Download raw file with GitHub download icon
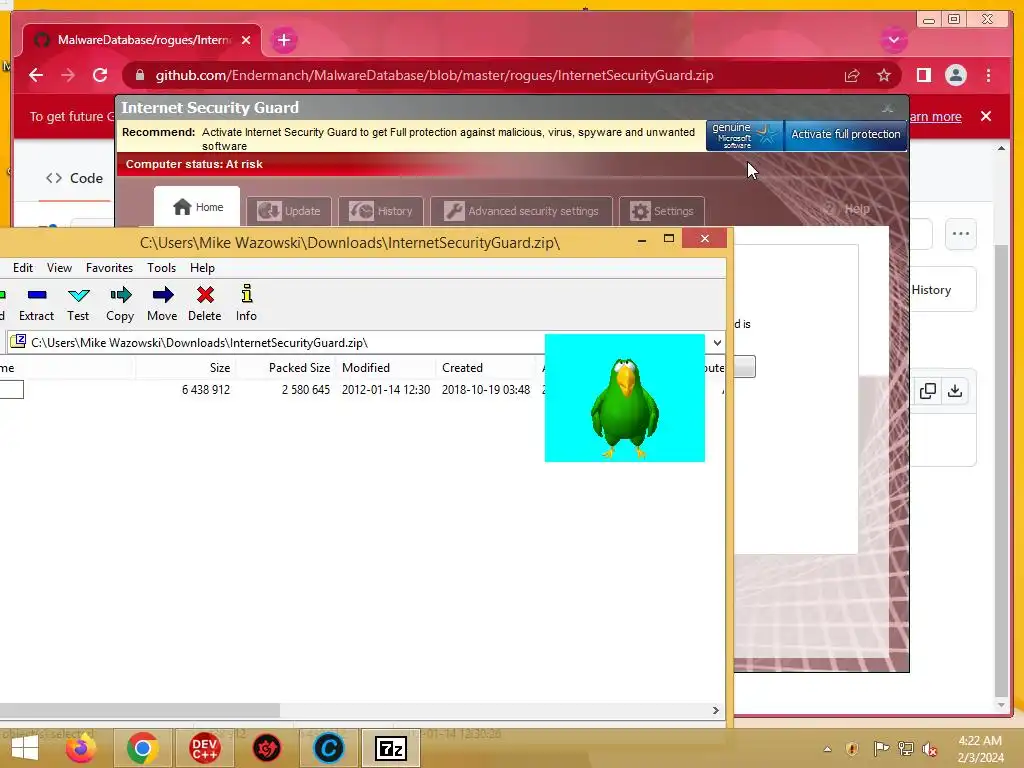The height and width of the screenshot is (768, 1024). tap(955, 391)
